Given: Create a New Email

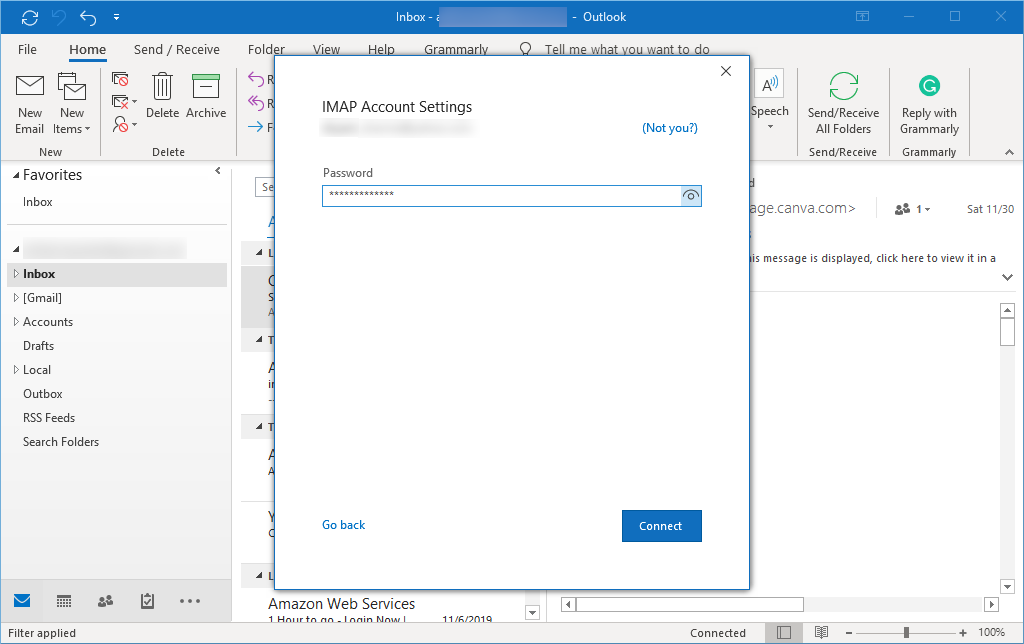Looking at the screenshot, I should click(29, 104).
